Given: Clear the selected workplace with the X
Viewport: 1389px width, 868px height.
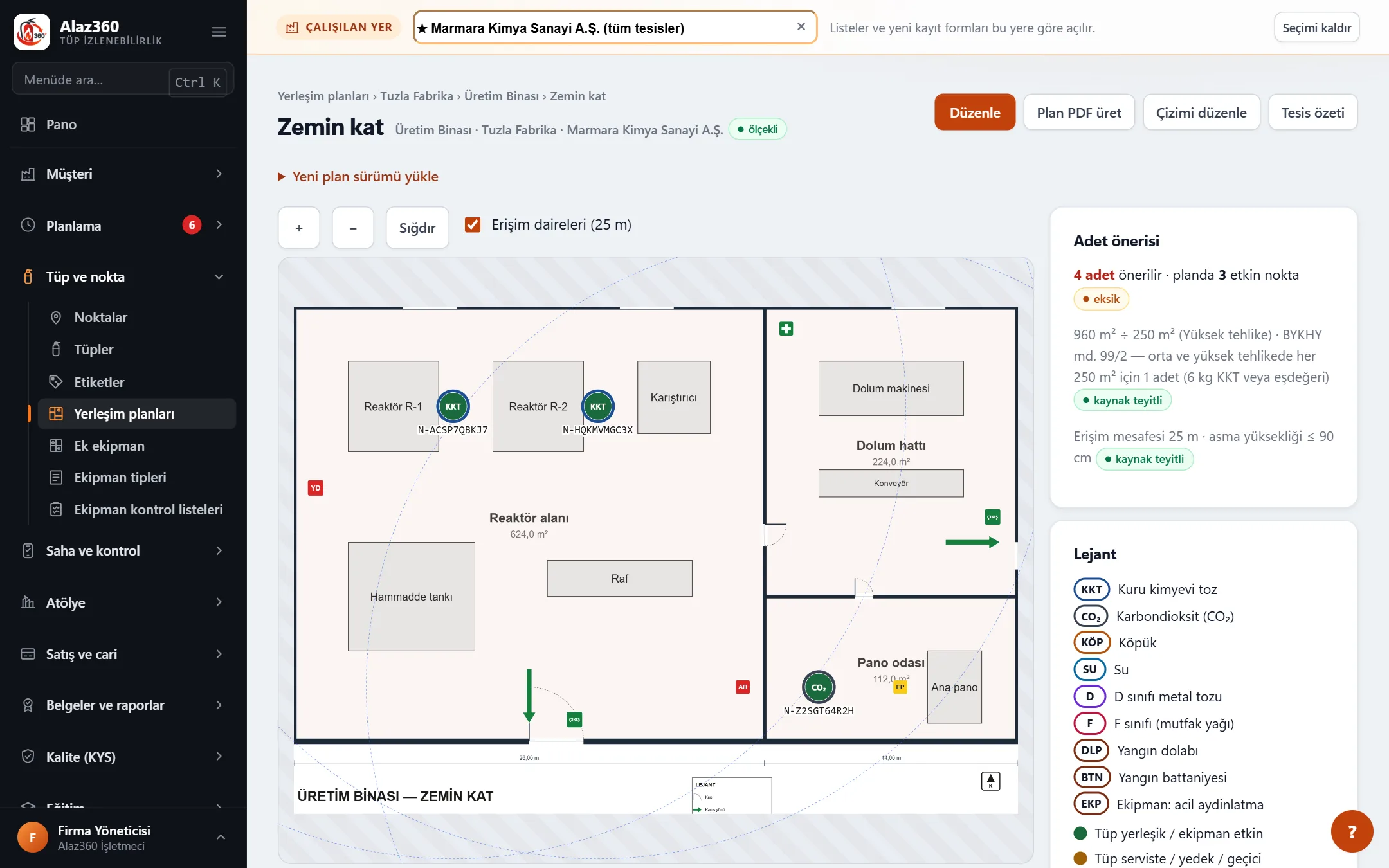Looking at the screenshot, I should (x=801, y=27).
